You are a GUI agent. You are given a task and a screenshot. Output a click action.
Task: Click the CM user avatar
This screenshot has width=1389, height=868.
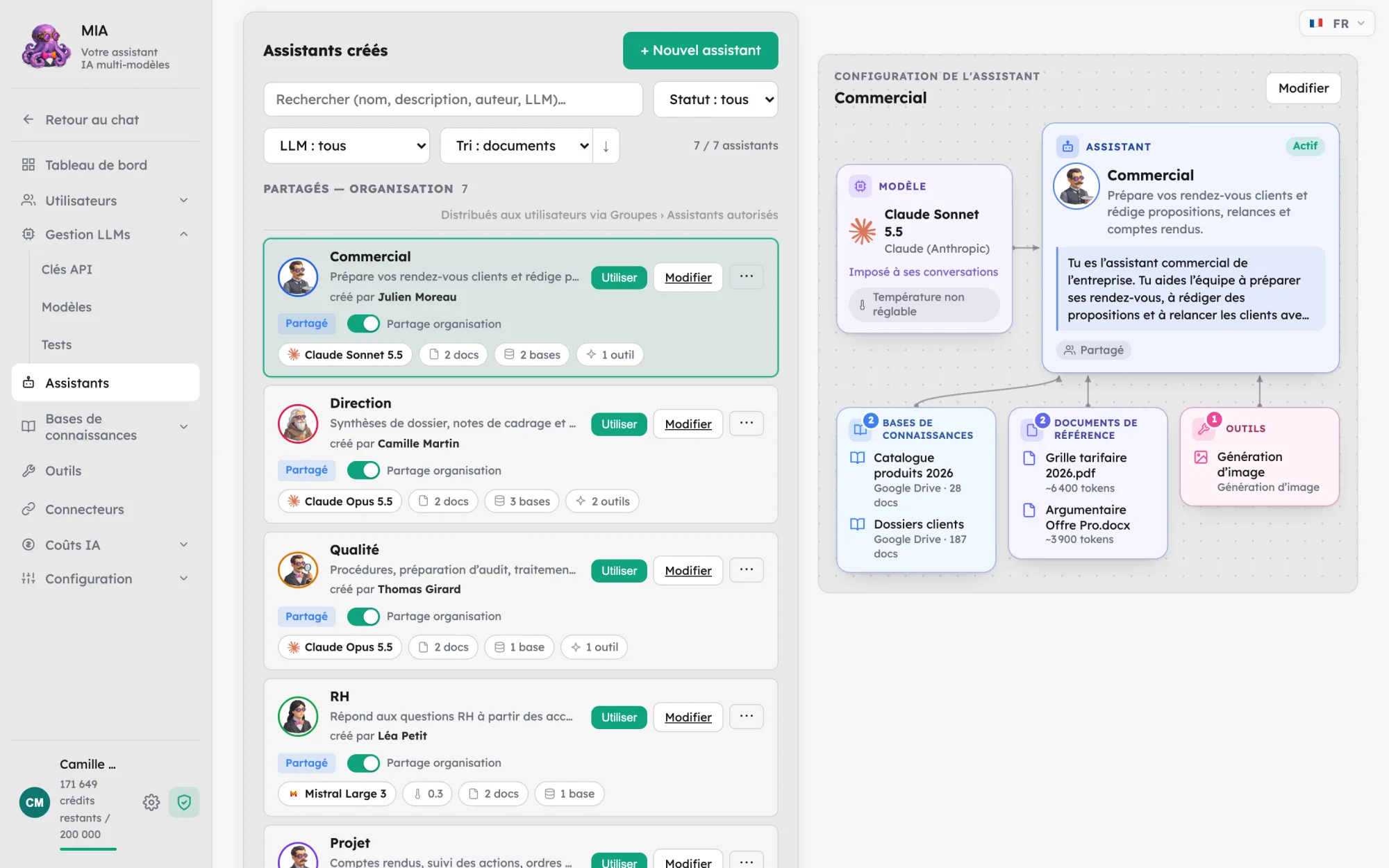[x=35, y=802]
